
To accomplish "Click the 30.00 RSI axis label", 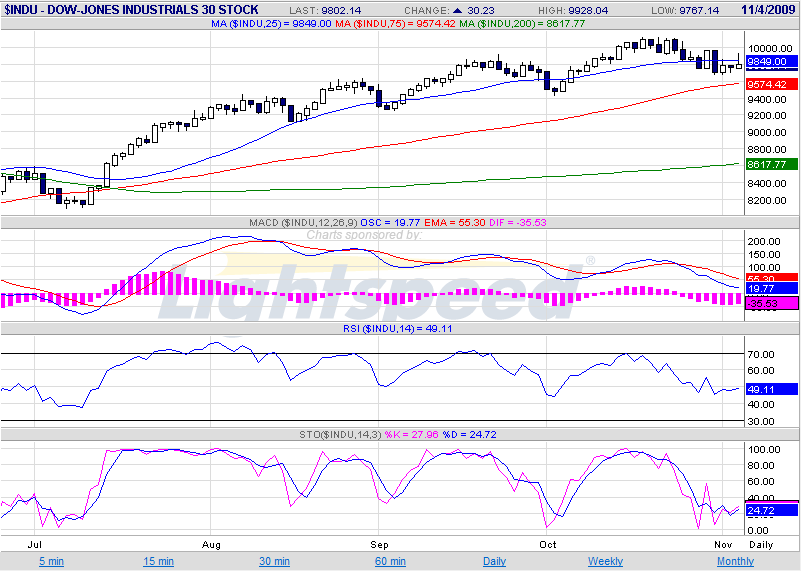I will pyautogui.click(x=761, y=422).
